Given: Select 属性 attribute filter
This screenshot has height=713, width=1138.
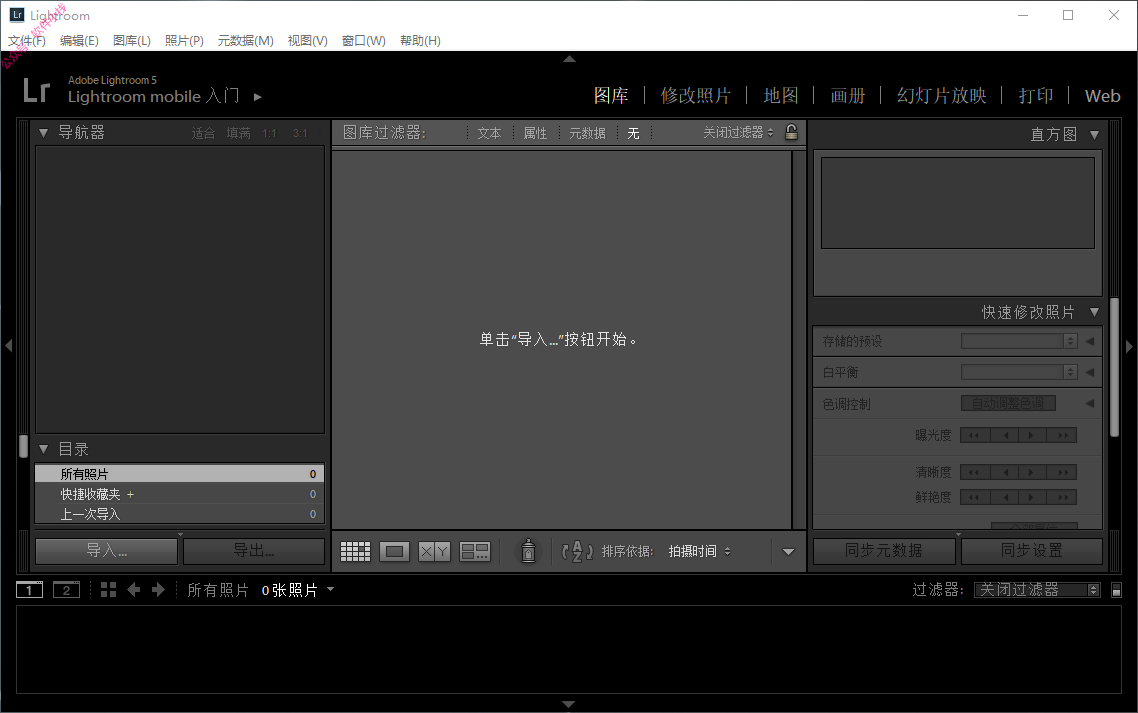Looking at the screenshot, I should pos(536,133).
